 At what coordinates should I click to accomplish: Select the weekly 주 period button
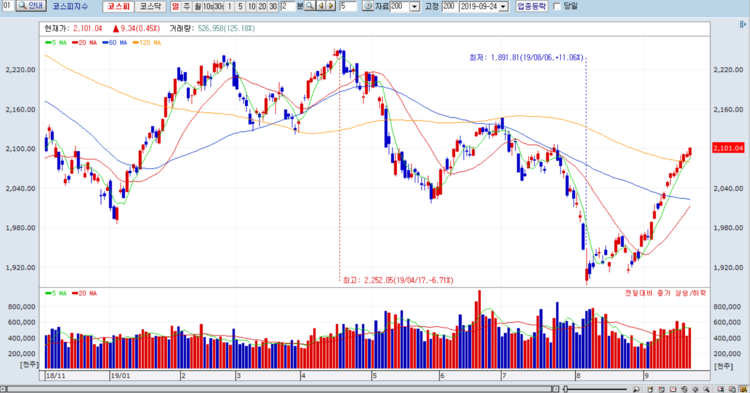pyautogui.click(x=186, y=6)
